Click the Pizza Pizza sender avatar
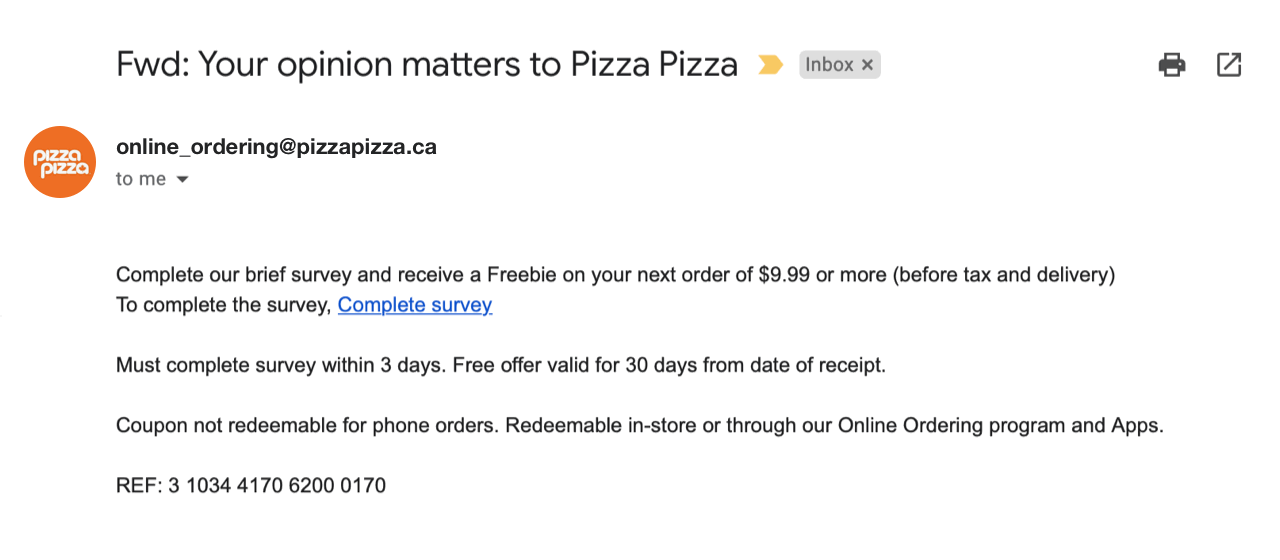The height and width of the screenshot is (560, 1280). point(60,162)
